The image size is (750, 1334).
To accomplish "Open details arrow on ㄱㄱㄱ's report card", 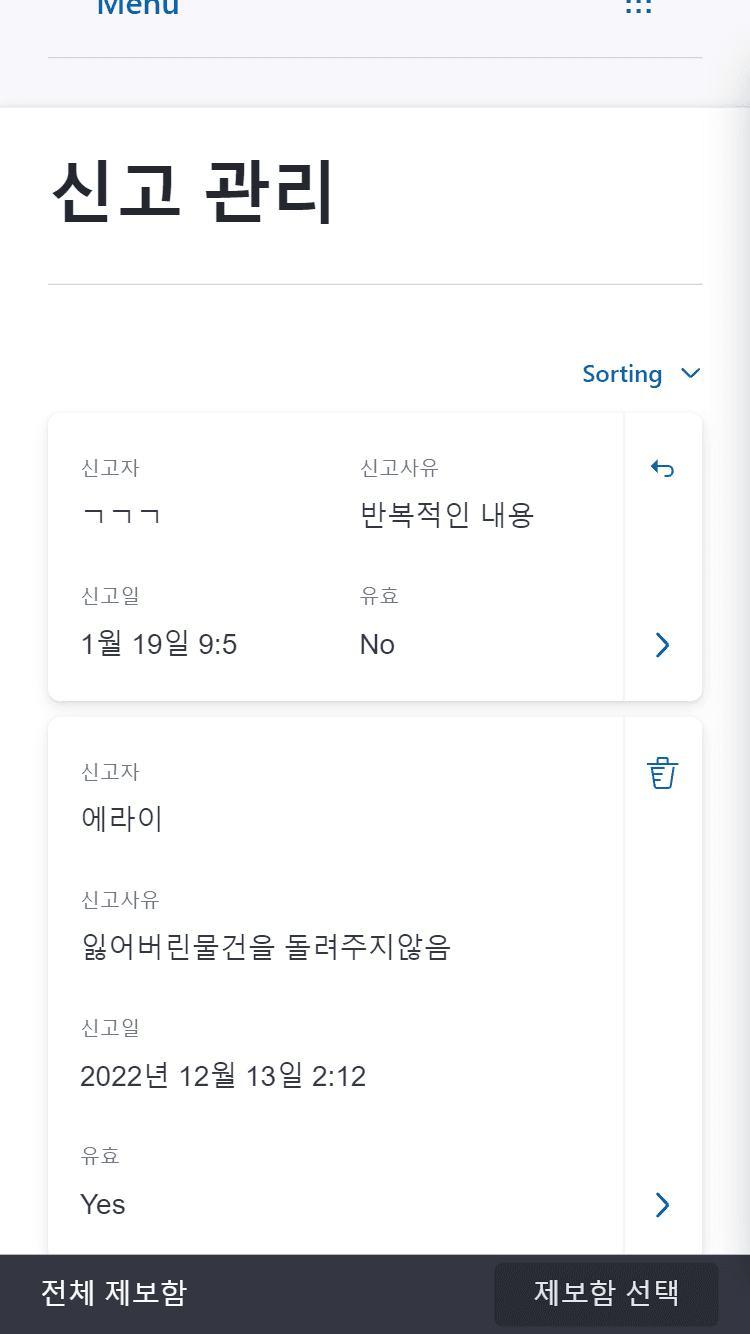I will (x=662, y=645).
